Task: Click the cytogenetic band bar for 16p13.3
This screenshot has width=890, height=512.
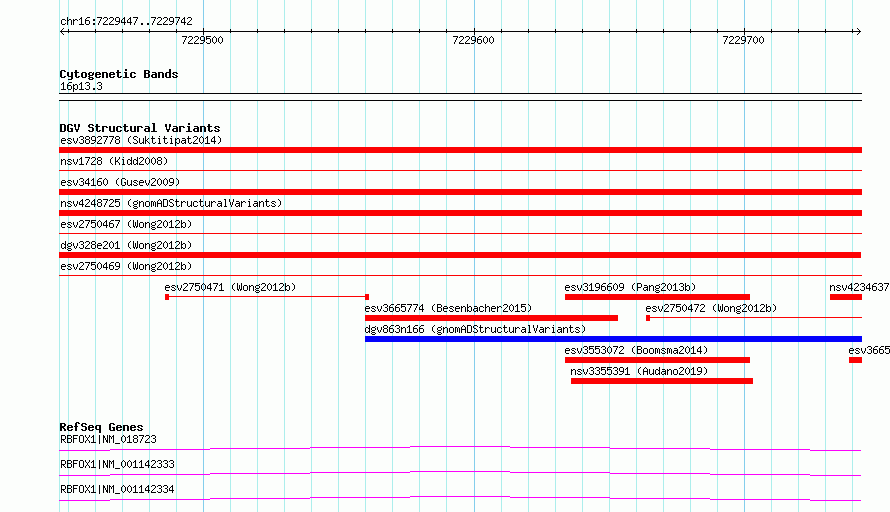Action: coord(460,97)
